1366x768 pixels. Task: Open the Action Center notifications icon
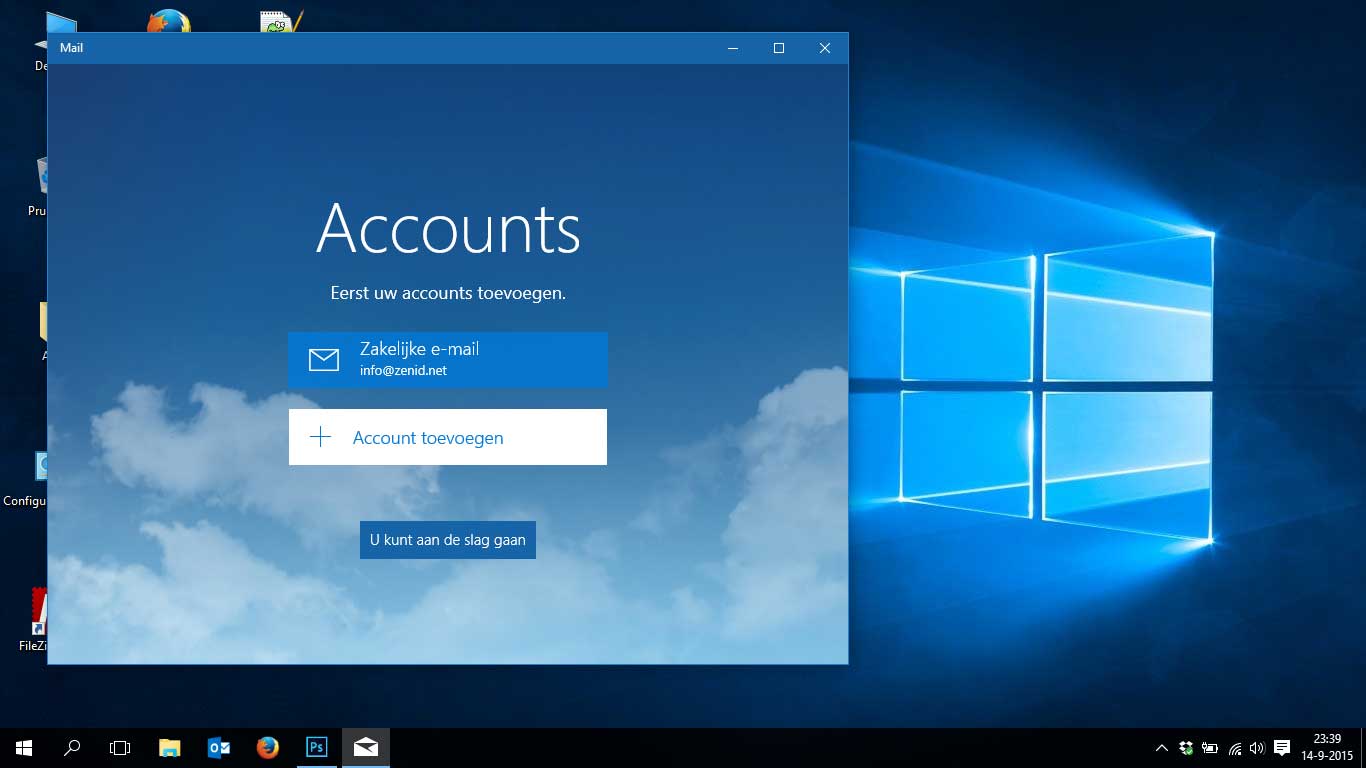point(1282,748)
